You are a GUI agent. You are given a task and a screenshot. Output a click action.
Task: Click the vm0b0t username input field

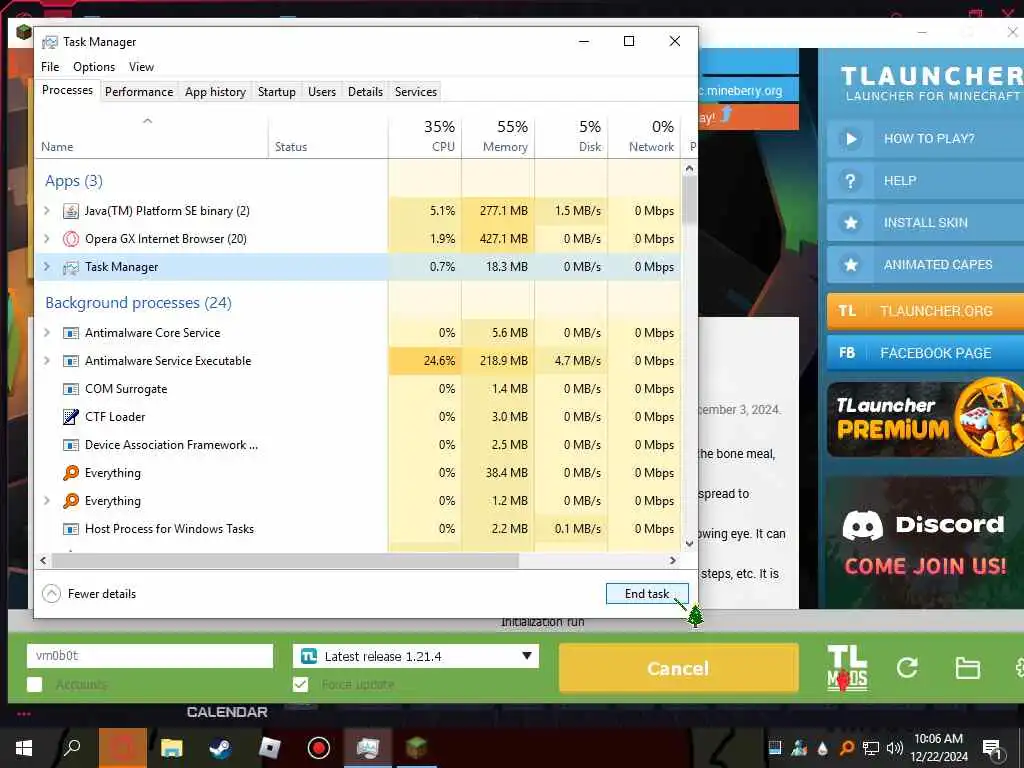click(x=150, y=656)
